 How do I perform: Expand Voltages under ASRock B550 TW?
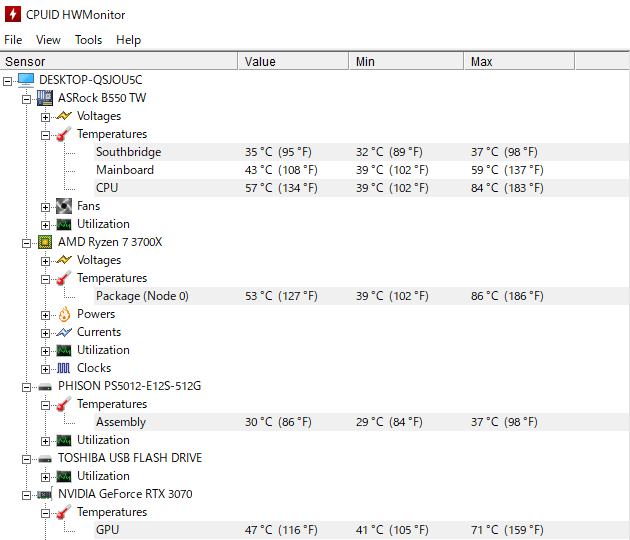click(x=45, y=117)
